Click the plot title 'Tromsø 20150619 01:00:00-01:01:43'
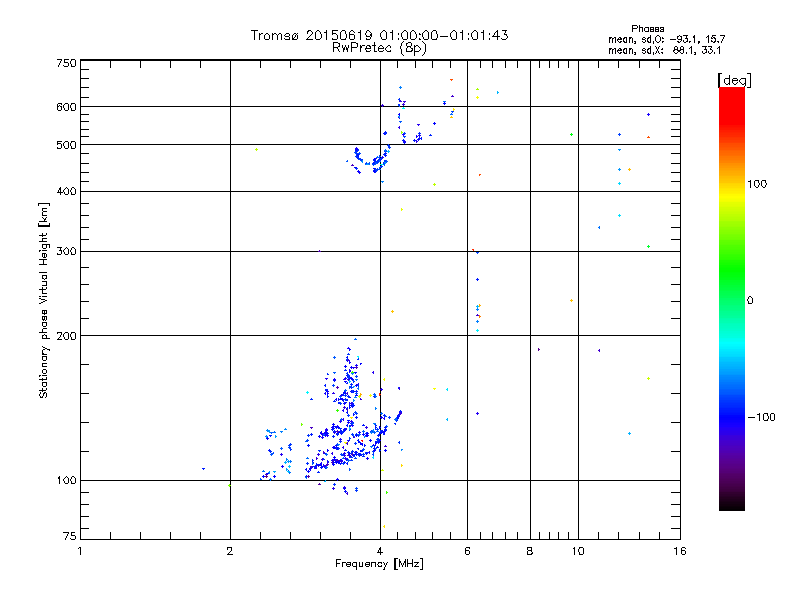 pos(379,35)
